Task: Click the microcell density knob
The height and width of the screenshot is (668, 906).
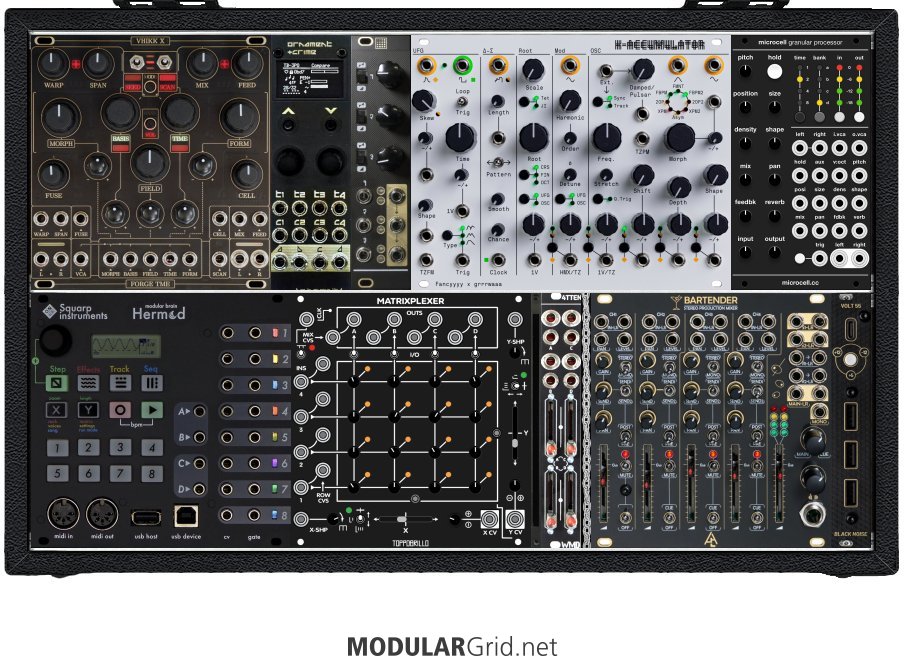Action: [745, 143]
